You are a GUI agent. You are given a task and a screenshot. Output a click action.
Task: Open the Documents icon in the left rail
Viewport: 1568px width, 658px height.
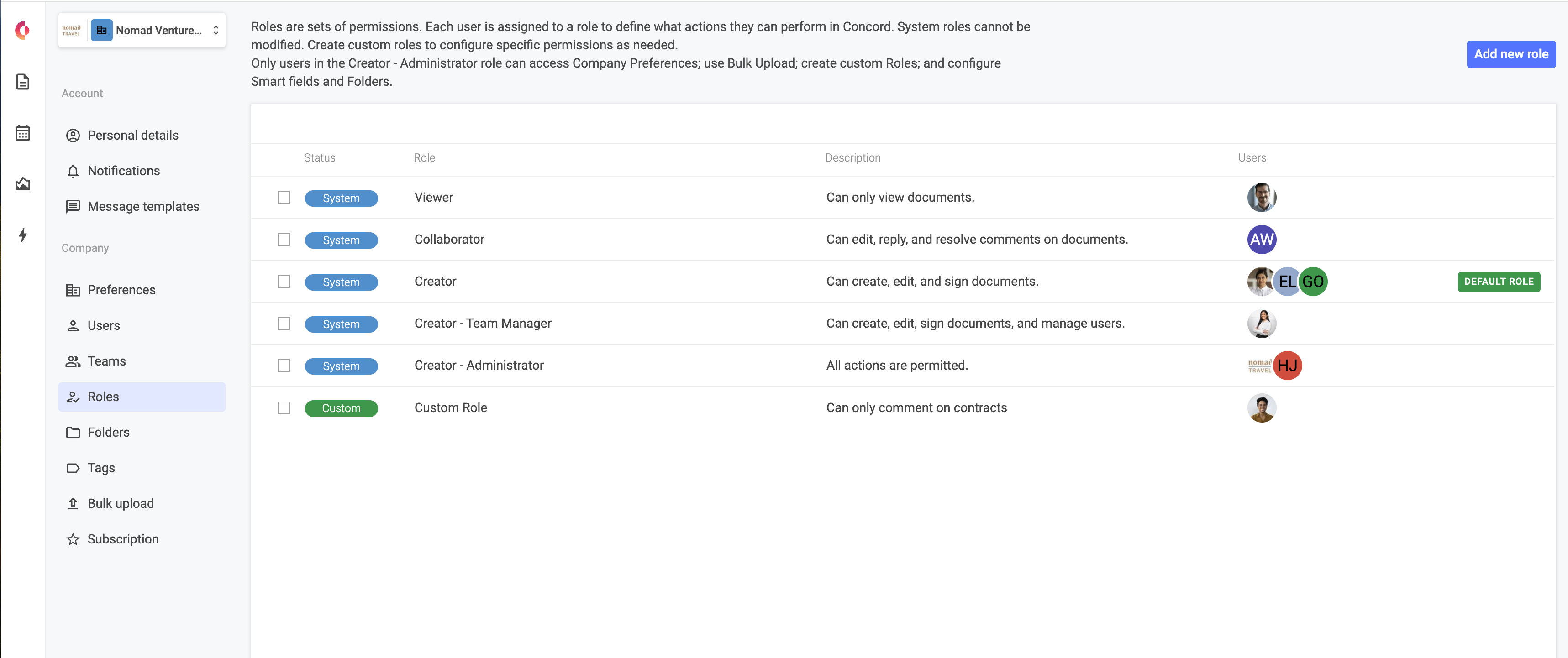(x=22, y=82)
